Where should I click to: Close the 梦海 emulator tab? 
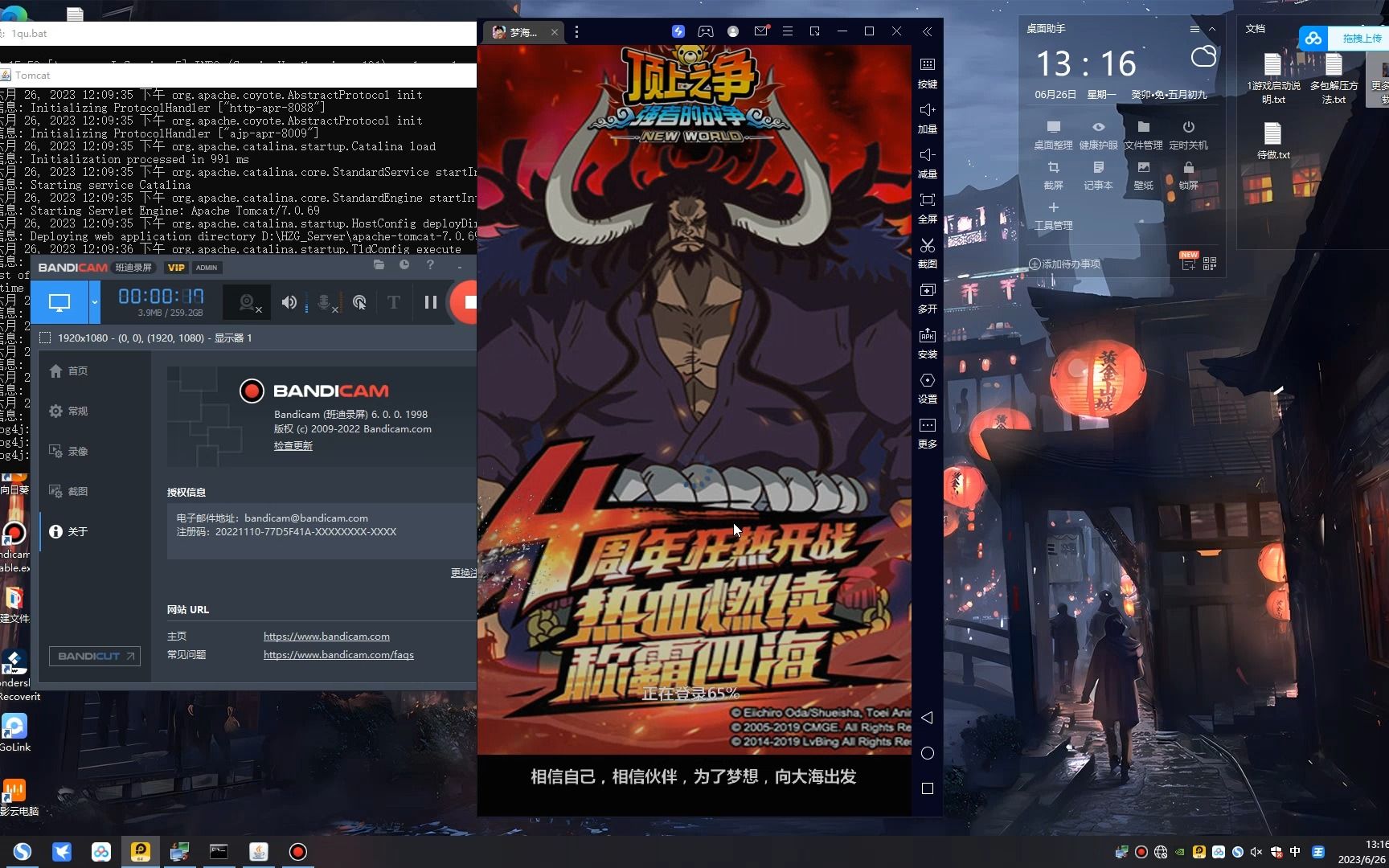click(x=555, y=32)
